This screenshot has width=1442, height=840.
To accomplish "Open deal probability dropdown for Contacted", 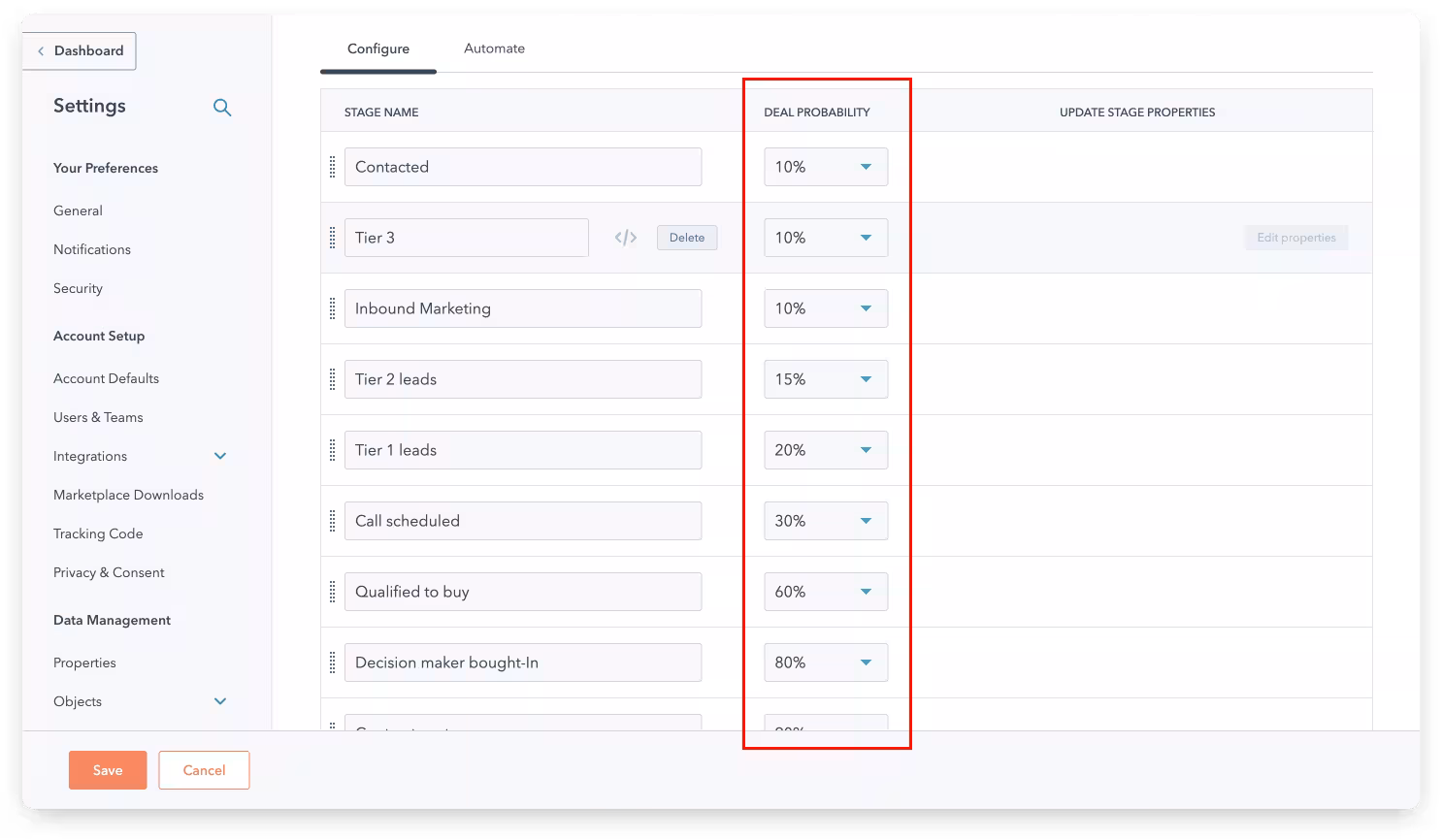I will tap(826, 167).
